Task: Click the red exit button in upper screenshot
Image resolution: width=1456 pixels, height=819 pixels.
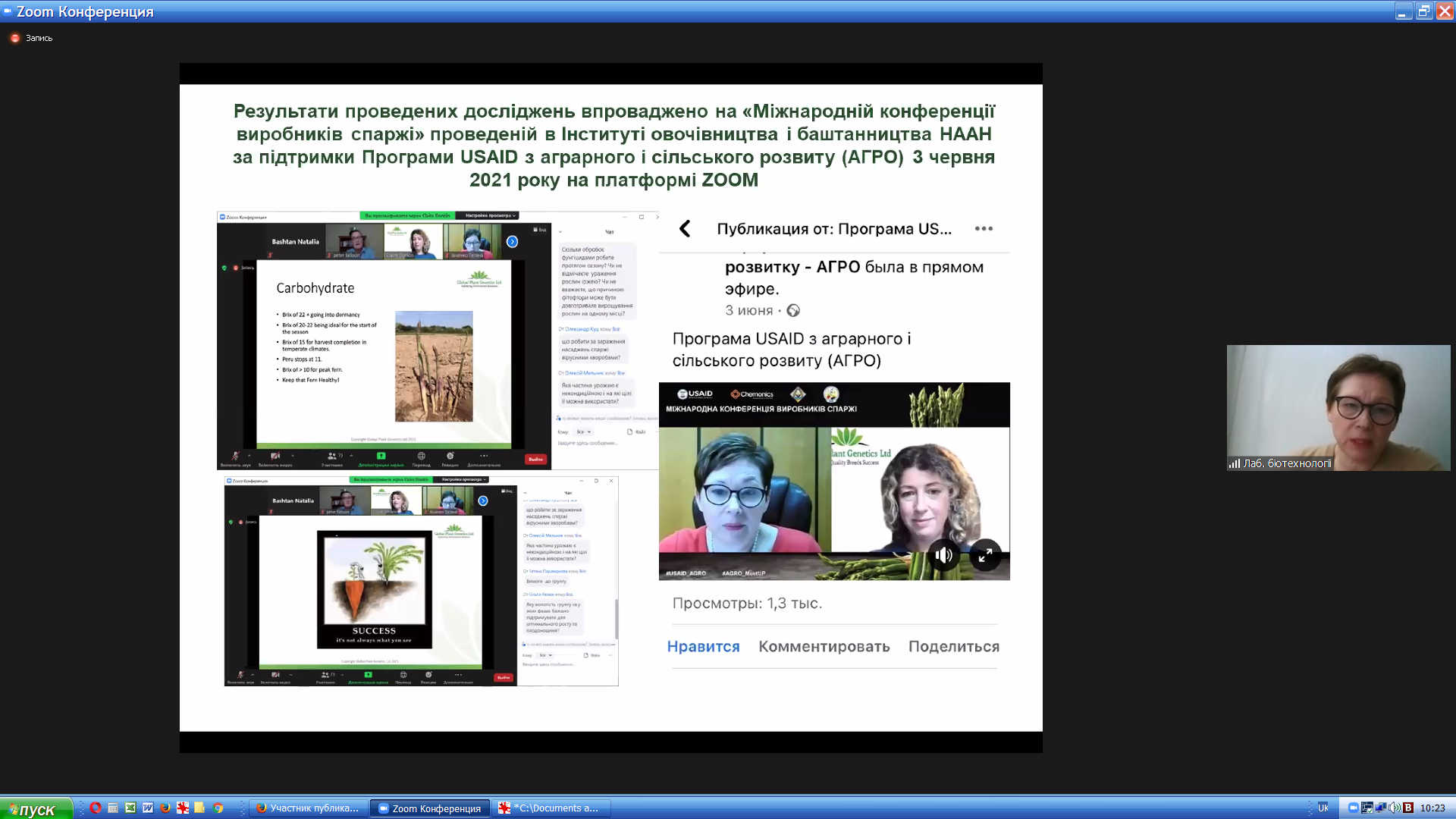Action: click(x=535, y=459)
